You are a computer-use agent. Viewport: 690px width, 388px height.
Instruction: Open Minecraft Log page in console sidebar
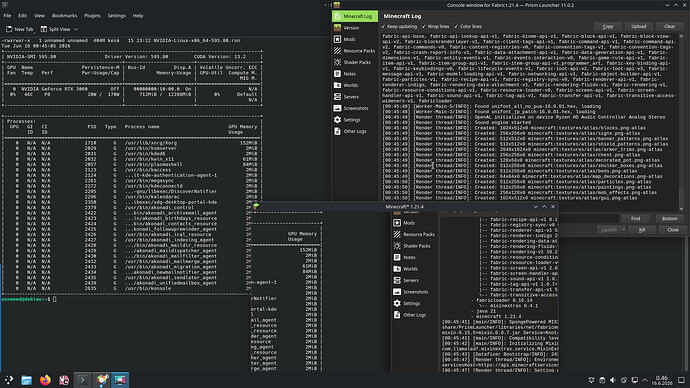pyautogui.click(x=355, y=16)
